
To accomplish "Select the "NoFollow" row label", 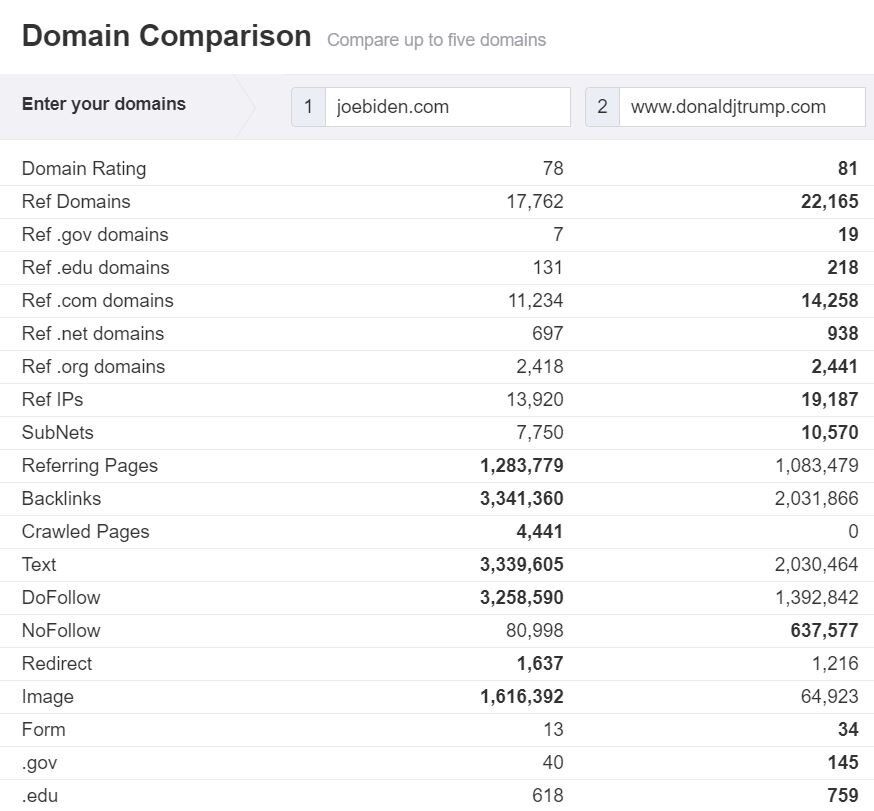I will coord(61,630).
